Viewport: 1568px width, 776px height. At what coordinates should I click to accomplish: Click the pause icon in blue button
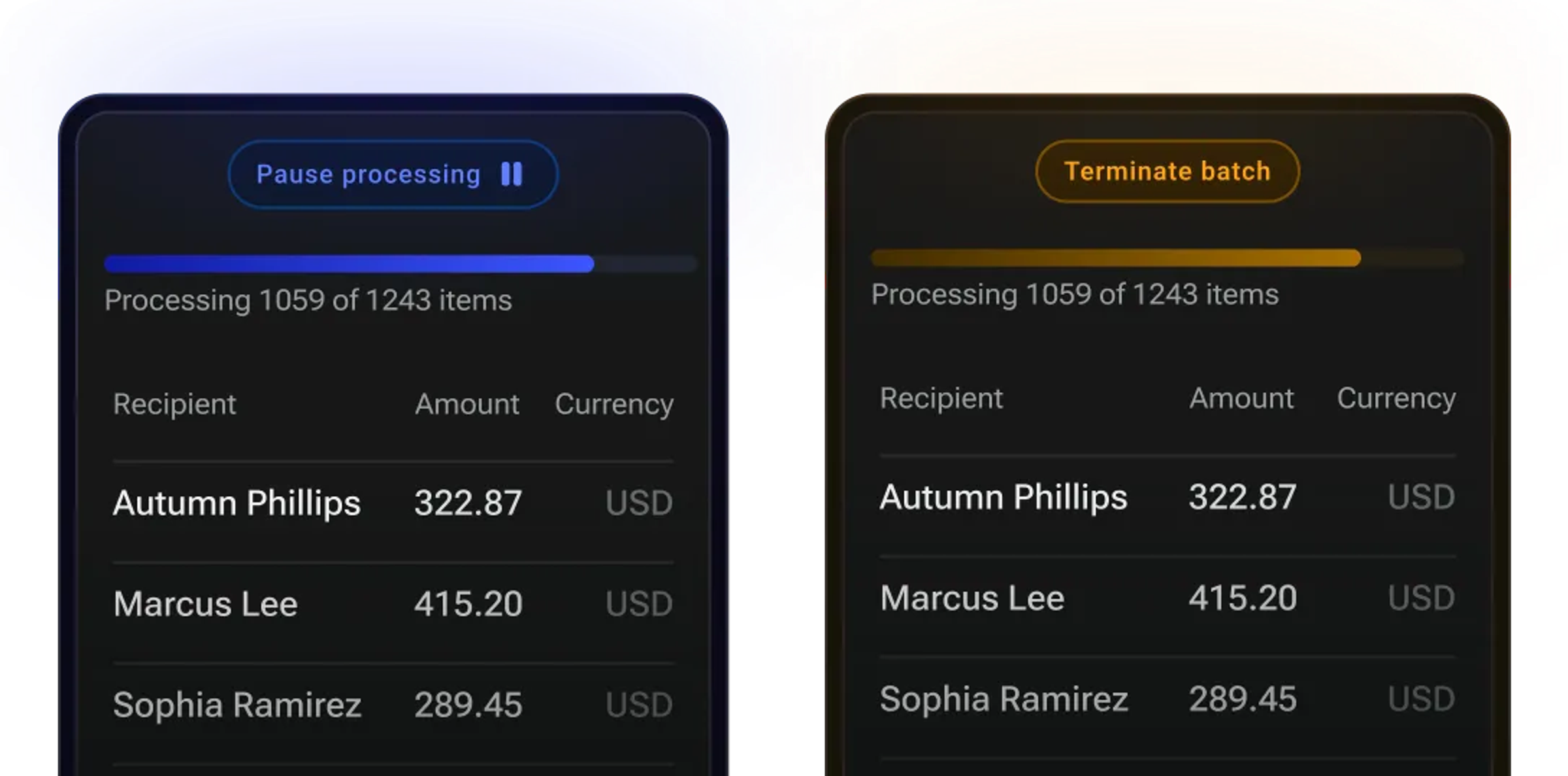(x=512, y=175)
